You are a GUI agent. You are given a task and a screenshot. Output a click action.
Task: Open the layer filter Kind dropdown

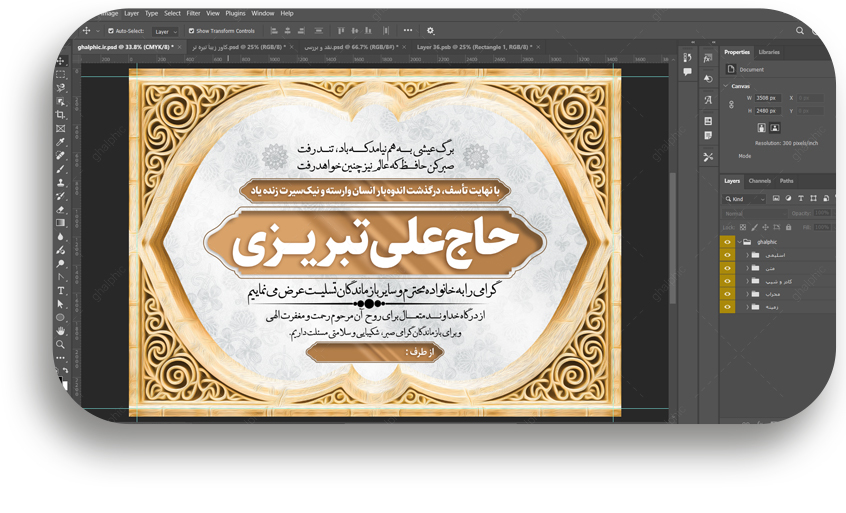point(745,199)
